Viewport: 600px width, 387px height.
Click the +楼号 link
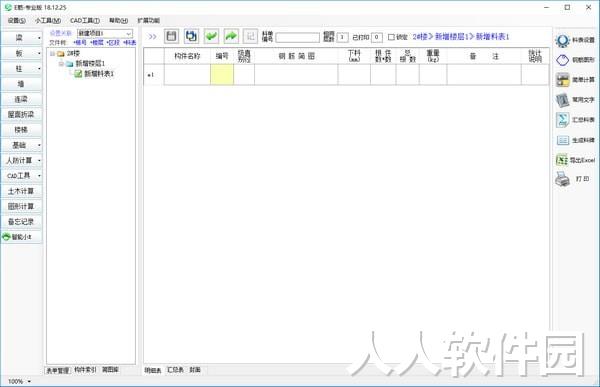click(80, 42)
